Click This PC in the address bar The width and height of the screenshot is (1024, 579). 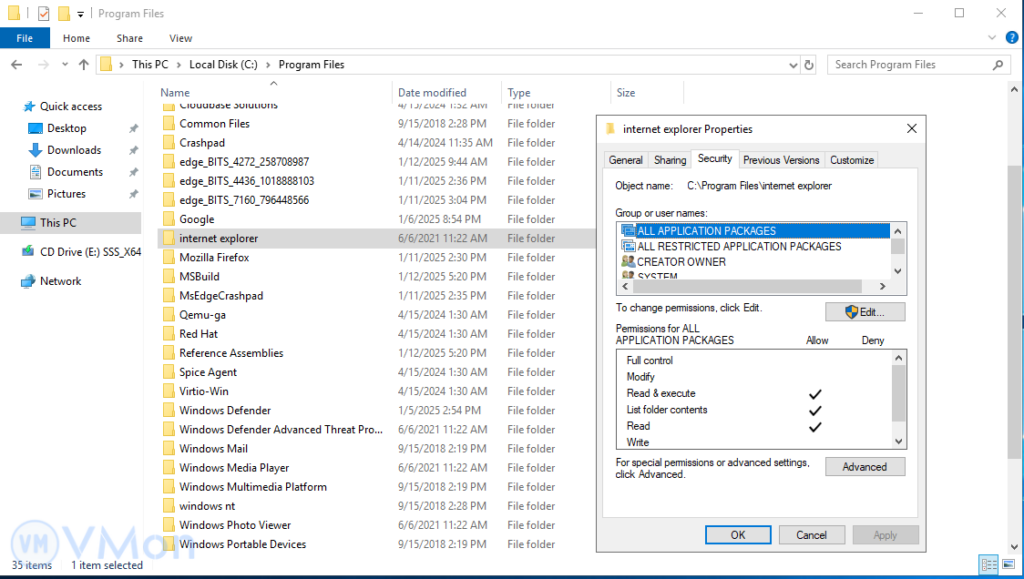point(150,65)
